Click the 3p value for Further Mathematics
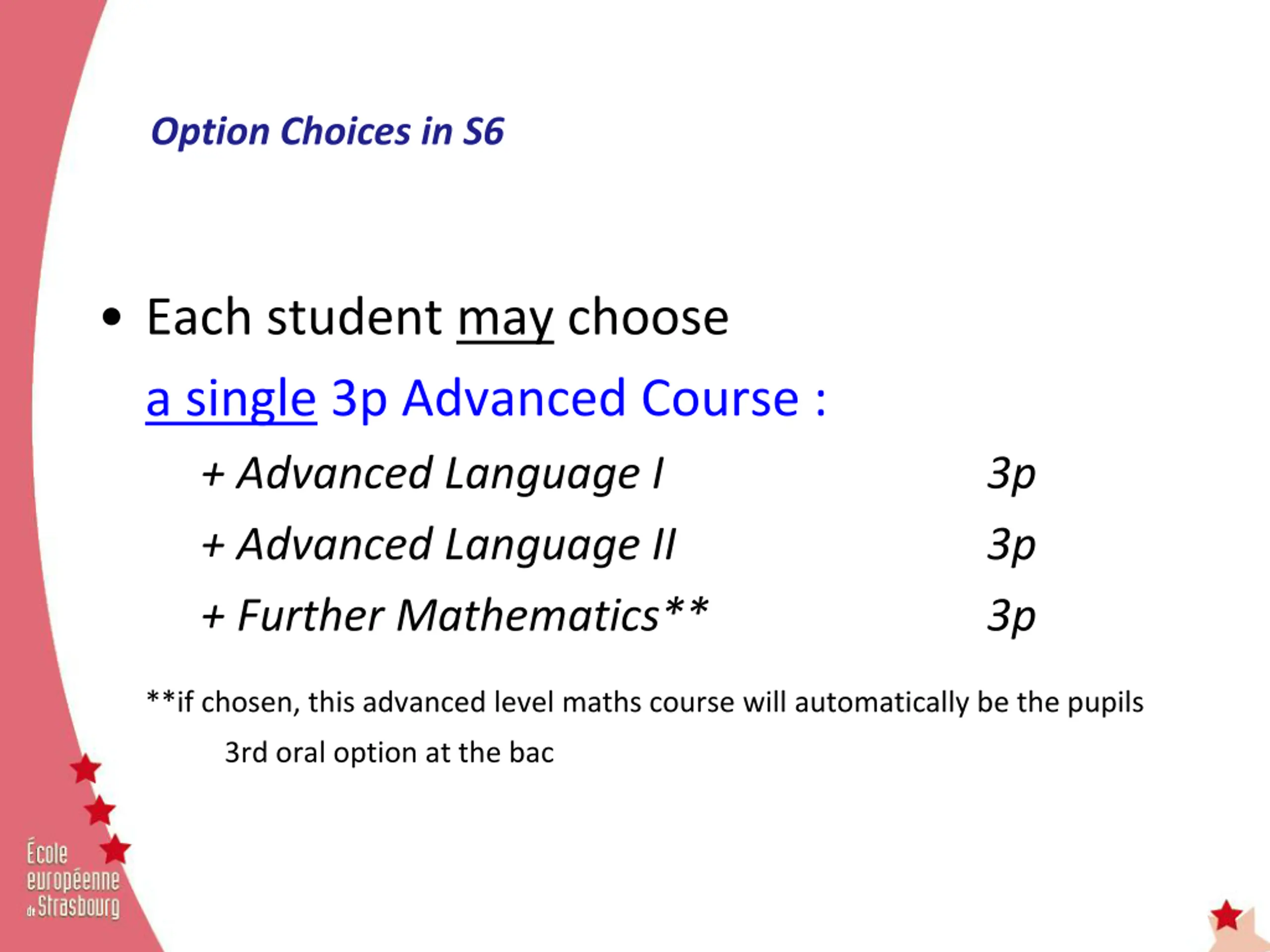The width and height of the screenshot is (1270, 952). tap(1011, 616)
